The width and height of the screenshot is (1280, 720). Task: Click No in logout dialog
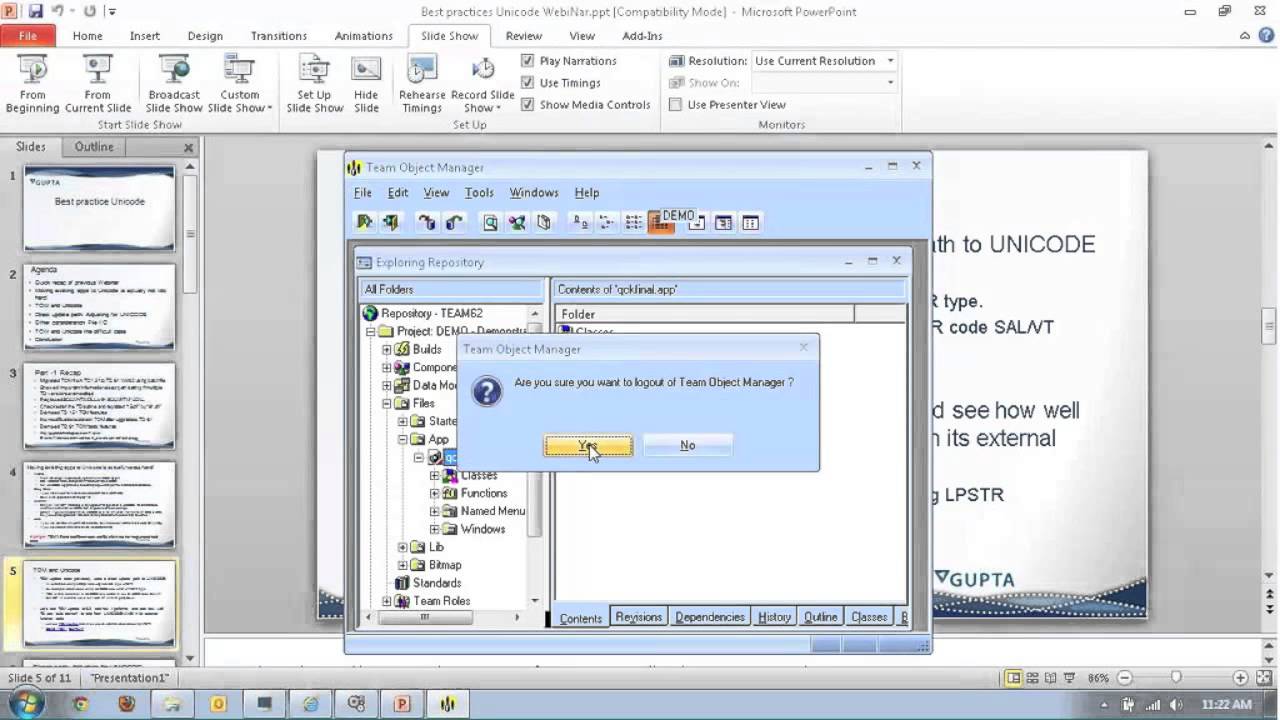688,445
